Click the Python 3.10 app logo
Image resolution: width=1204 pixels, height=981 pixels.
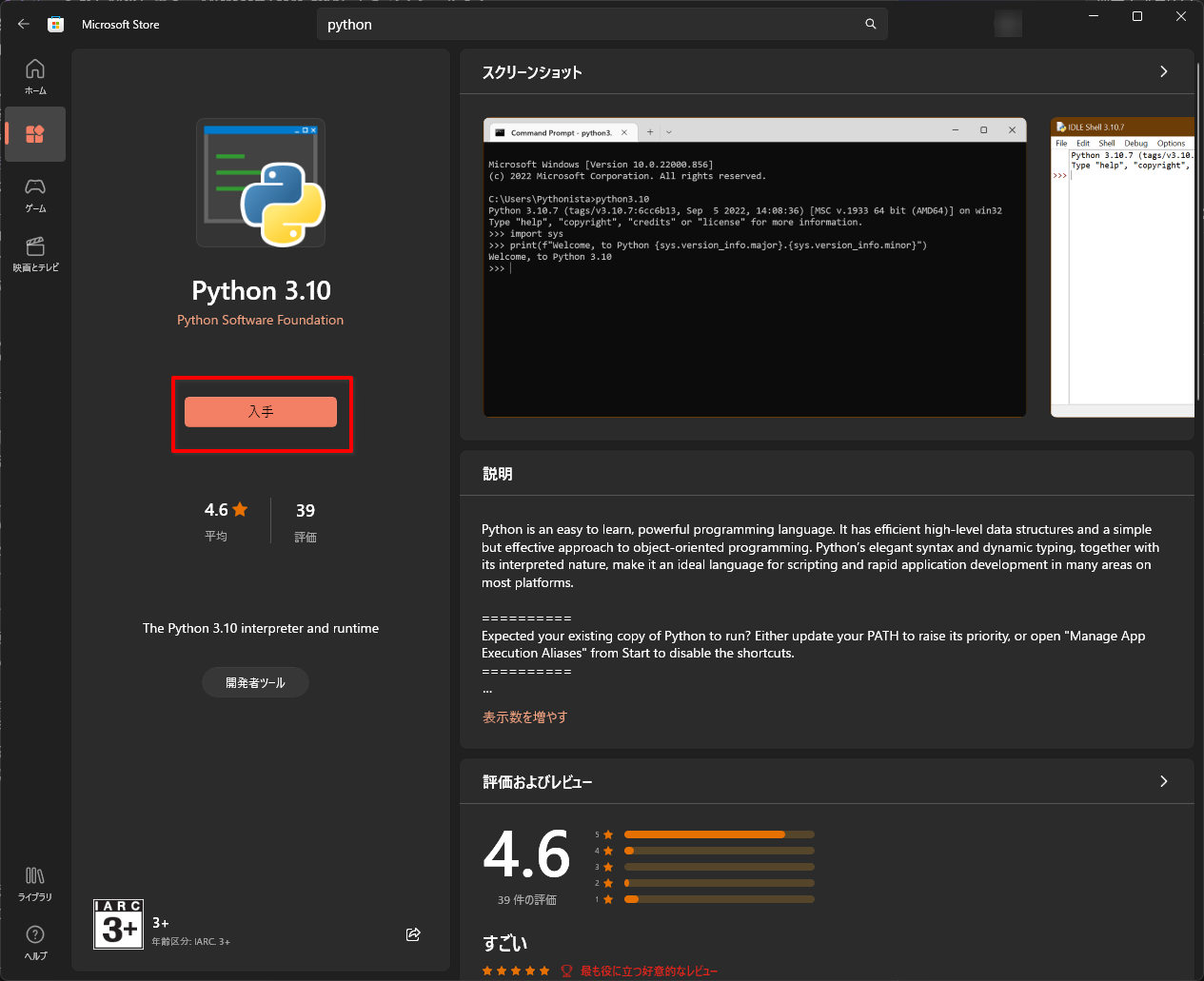point(261,183)
